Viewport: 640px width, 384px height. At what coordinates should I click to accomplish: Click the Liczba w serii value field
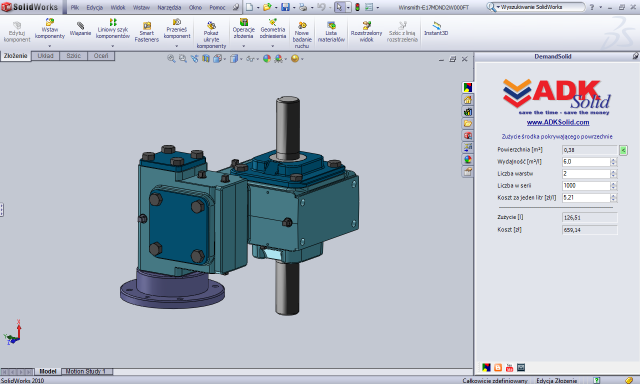click(x=586, y=186)
